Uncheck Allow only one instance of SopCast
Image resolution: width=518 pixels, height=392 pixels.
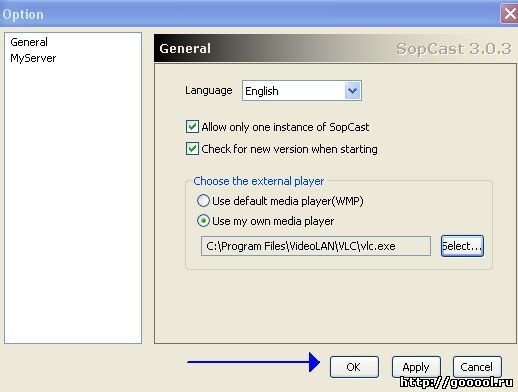point(192,127)
